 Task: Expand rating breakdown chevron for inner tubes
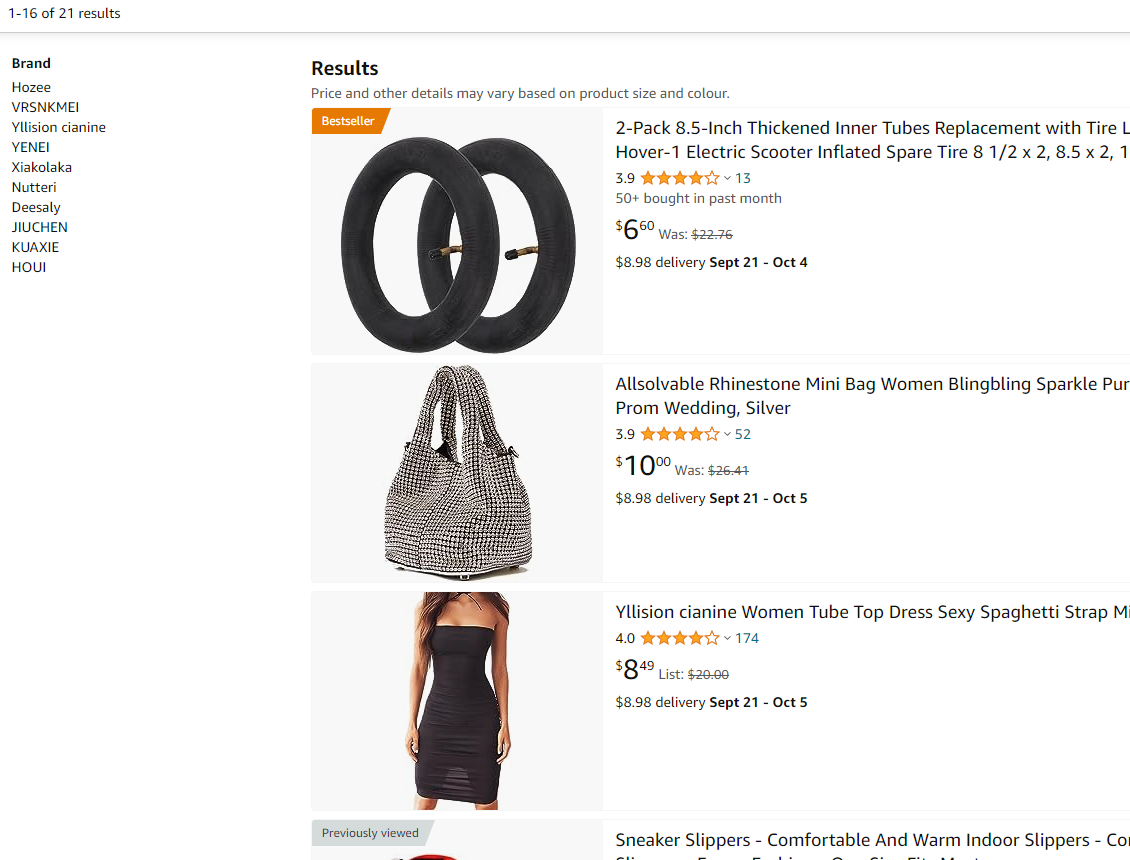tap(727, 179)
